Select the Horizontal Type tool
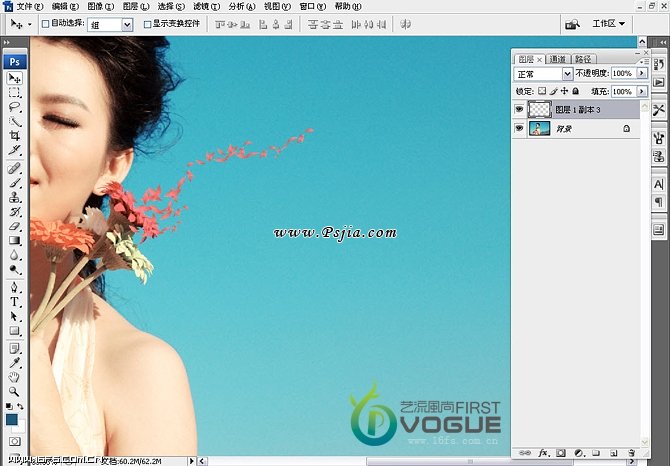 (x=15, y=301)
